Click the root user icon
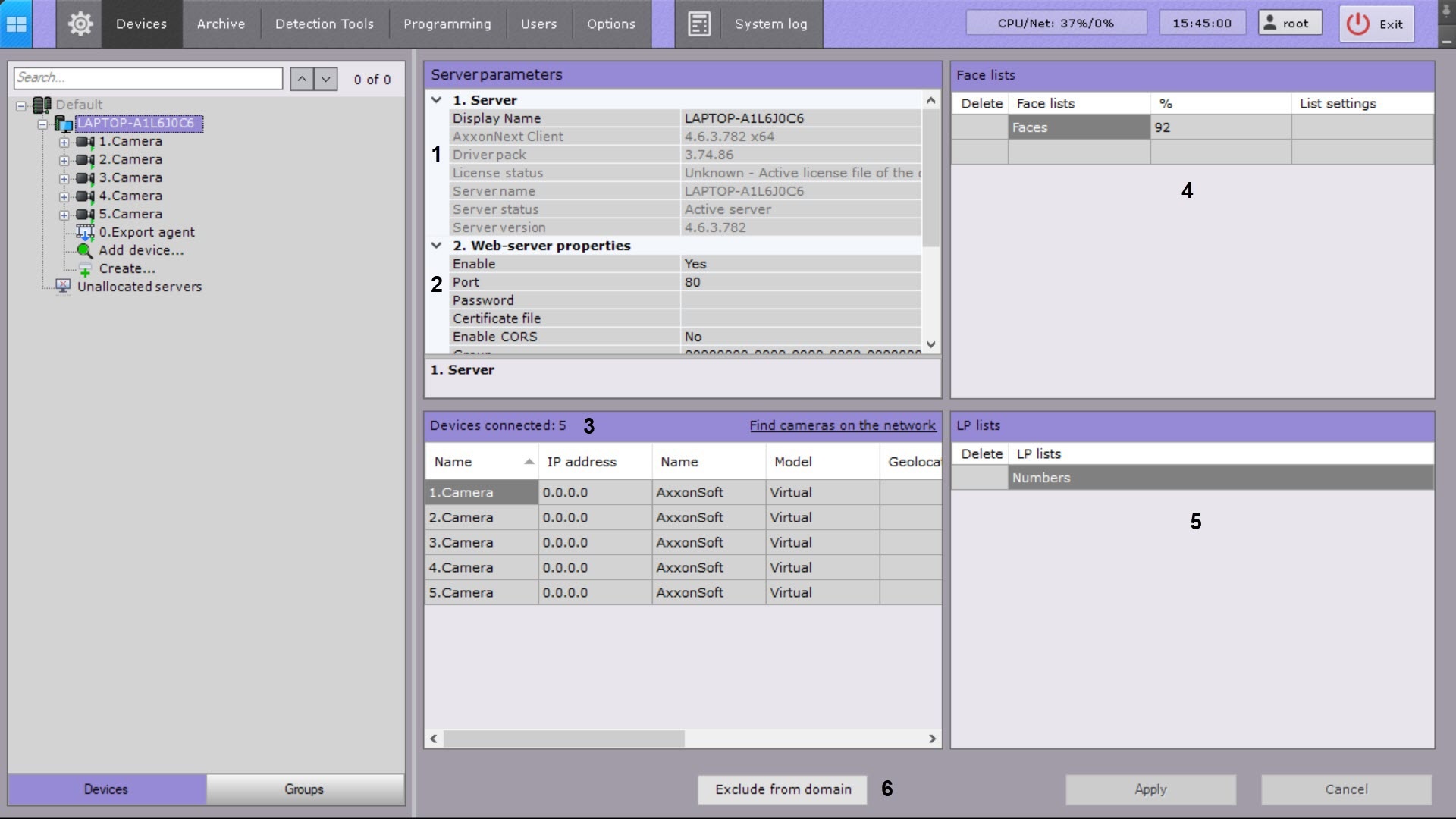Screen dimensions: 1456x819 [1270, 23]
